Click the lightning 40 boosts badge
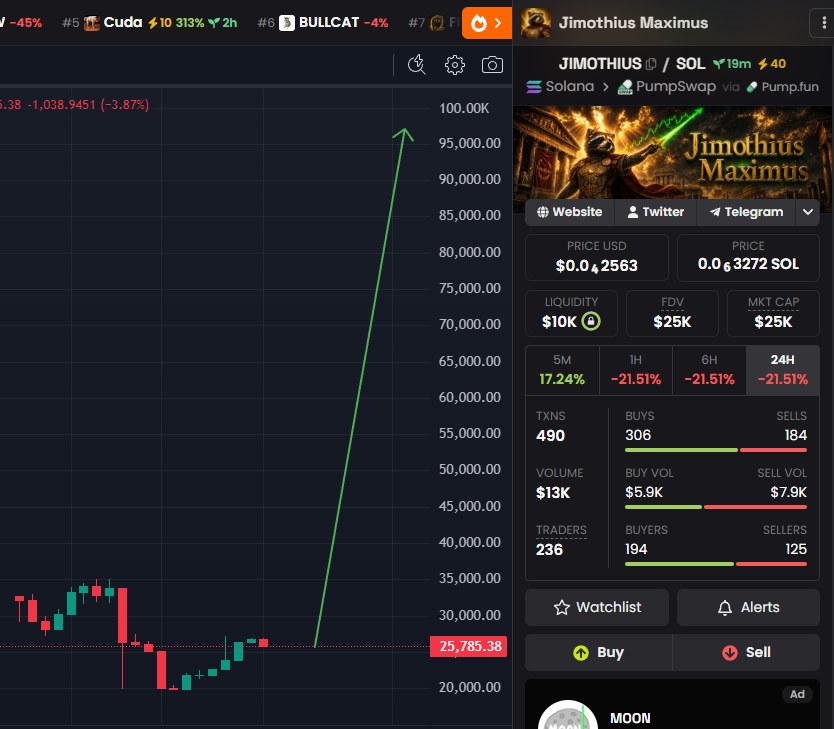 coord(772,64)
